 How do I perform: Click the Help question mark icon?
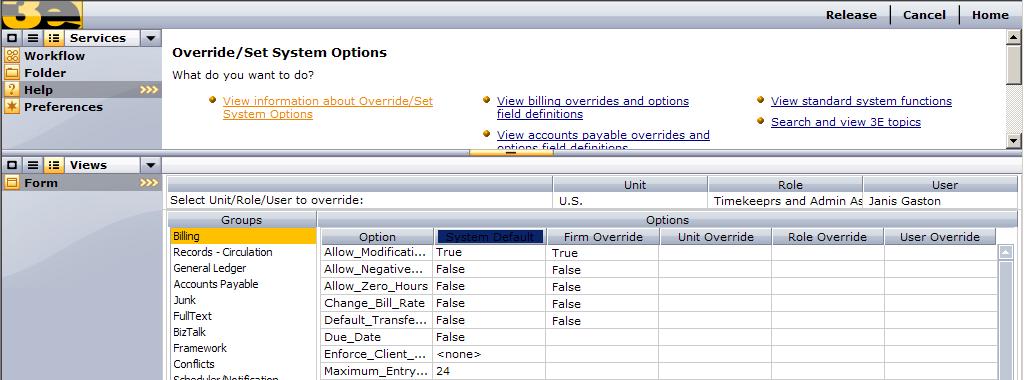12,89
